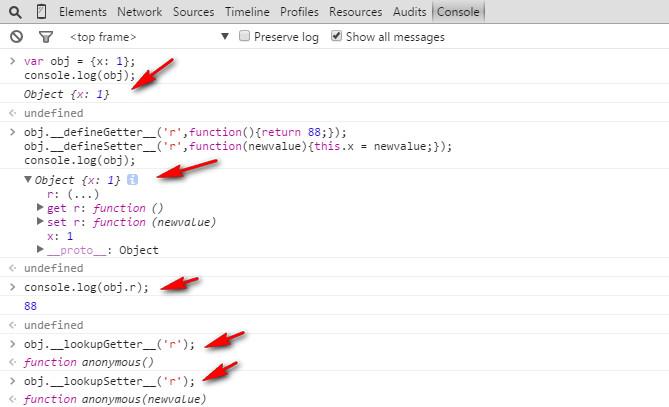Open the console filter funnel icon
This screenshot has height=407, width=669.
click(46, 37)
